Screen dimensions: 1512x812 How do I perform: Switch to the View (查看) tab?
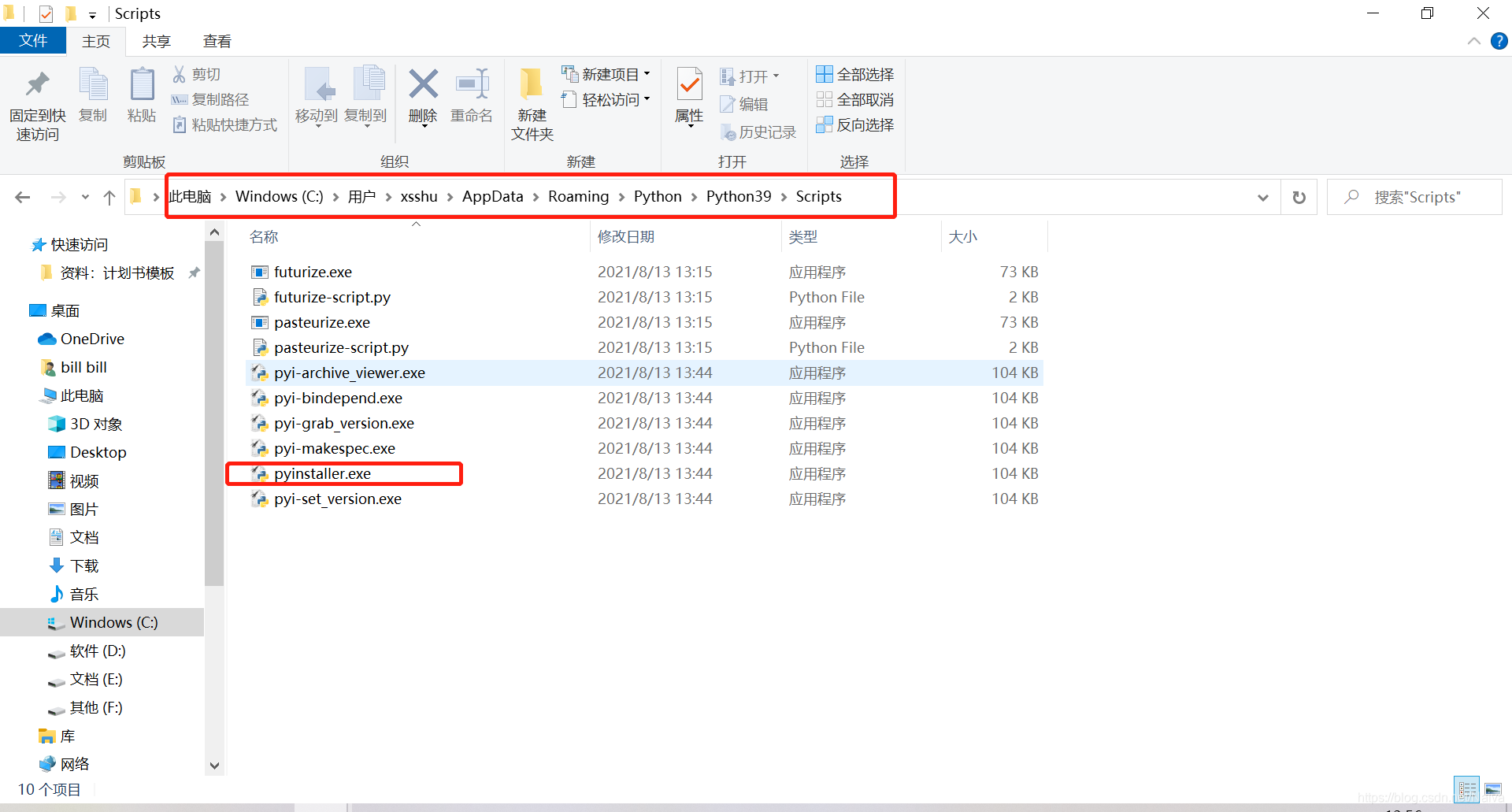click(x=217, y=41)
